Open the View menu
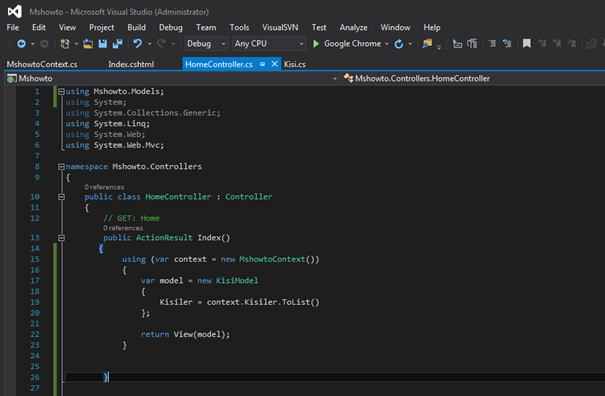 [x=67, y=27]
